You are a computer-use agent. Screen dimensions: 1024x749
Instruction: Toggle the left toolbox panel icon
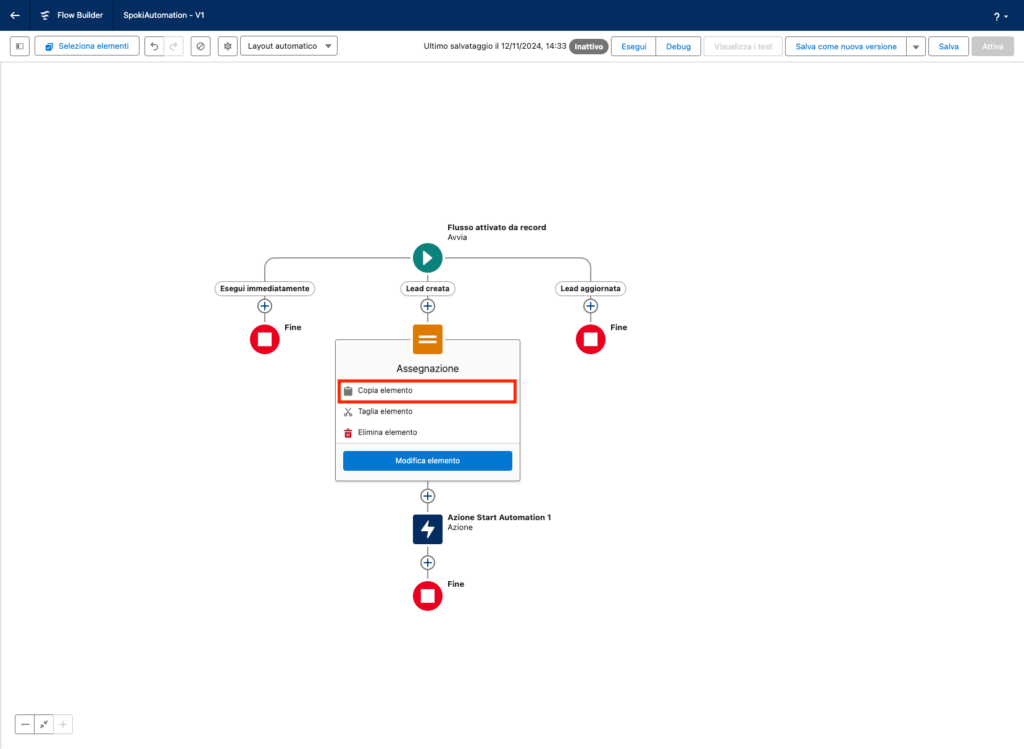(x=19, y=46)
